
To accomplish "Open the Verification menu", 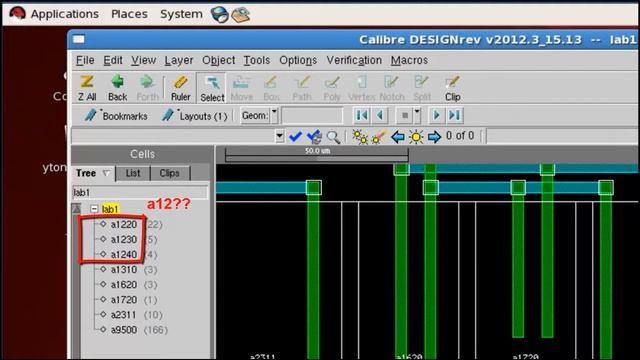I will pyautogui.click(x=354, y=60).
